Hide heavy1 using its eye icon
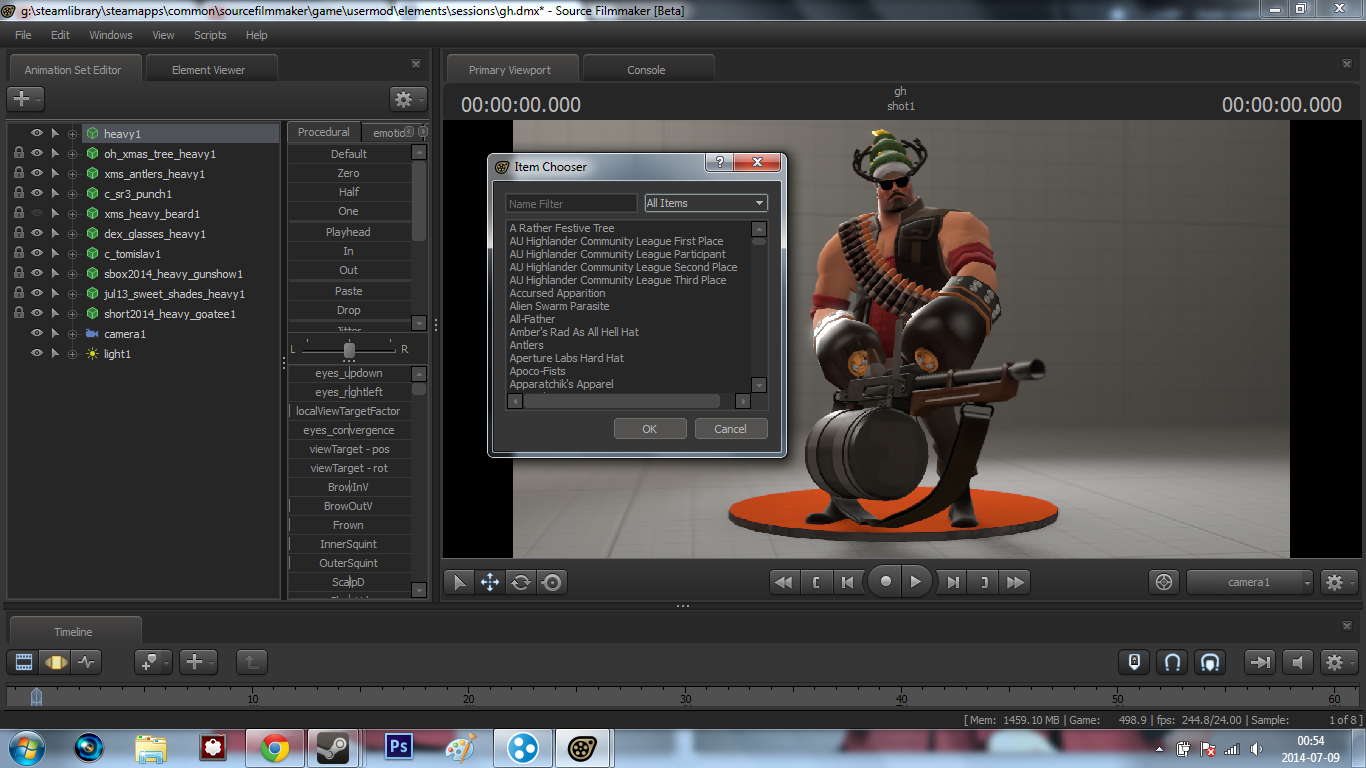 (37, 134)
